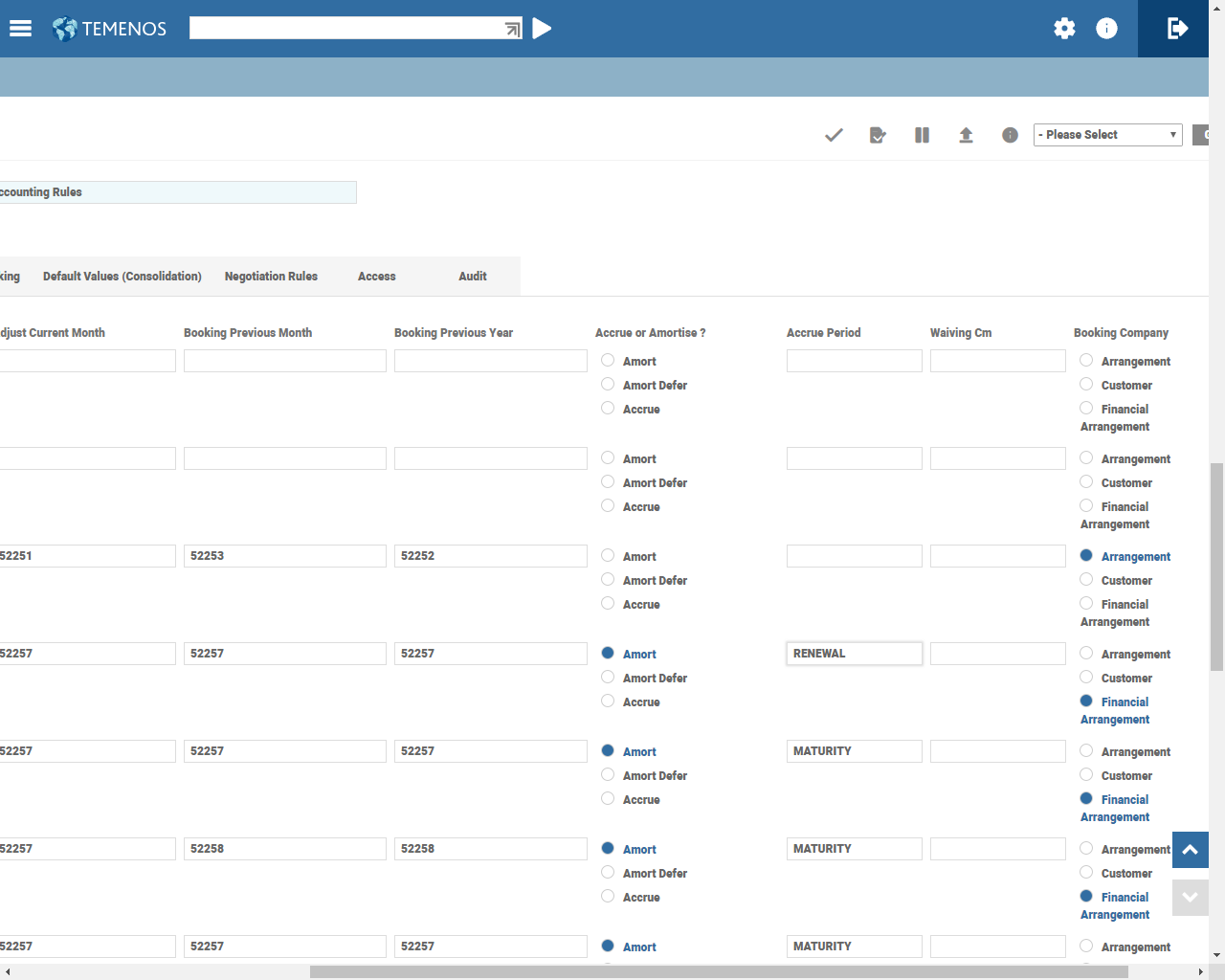Open the Access tab
Viewport: 1225px width, 980px height.
[x=376, y=277]
